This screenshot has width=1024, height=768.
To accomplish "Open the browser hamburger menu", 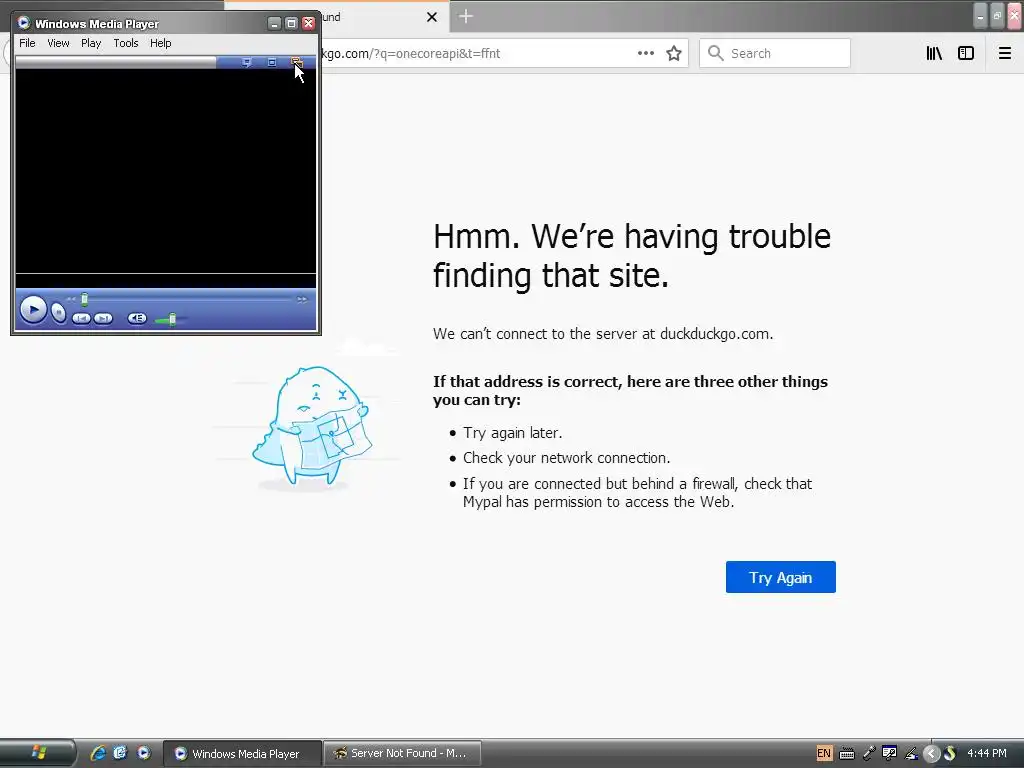I will (1004, 53).
